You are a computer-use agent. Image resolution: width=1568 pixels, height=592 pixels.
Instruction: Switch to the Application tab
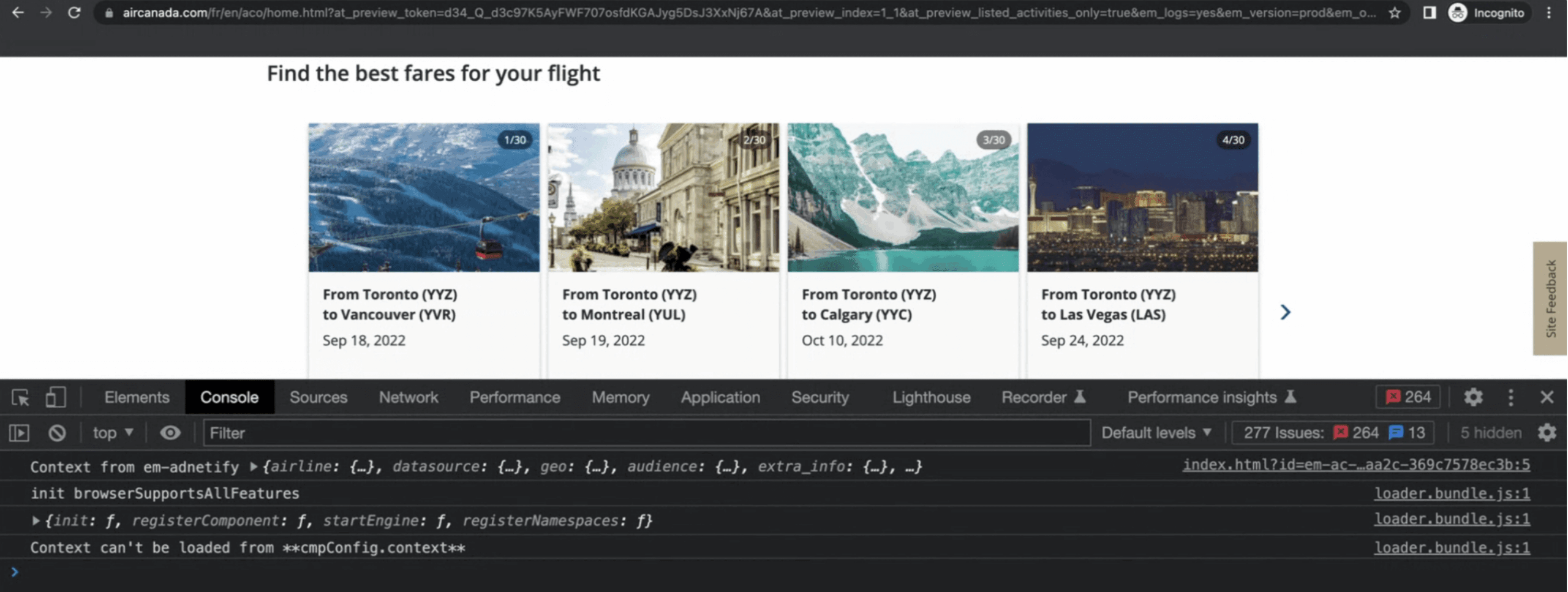[x=720, y=397]
